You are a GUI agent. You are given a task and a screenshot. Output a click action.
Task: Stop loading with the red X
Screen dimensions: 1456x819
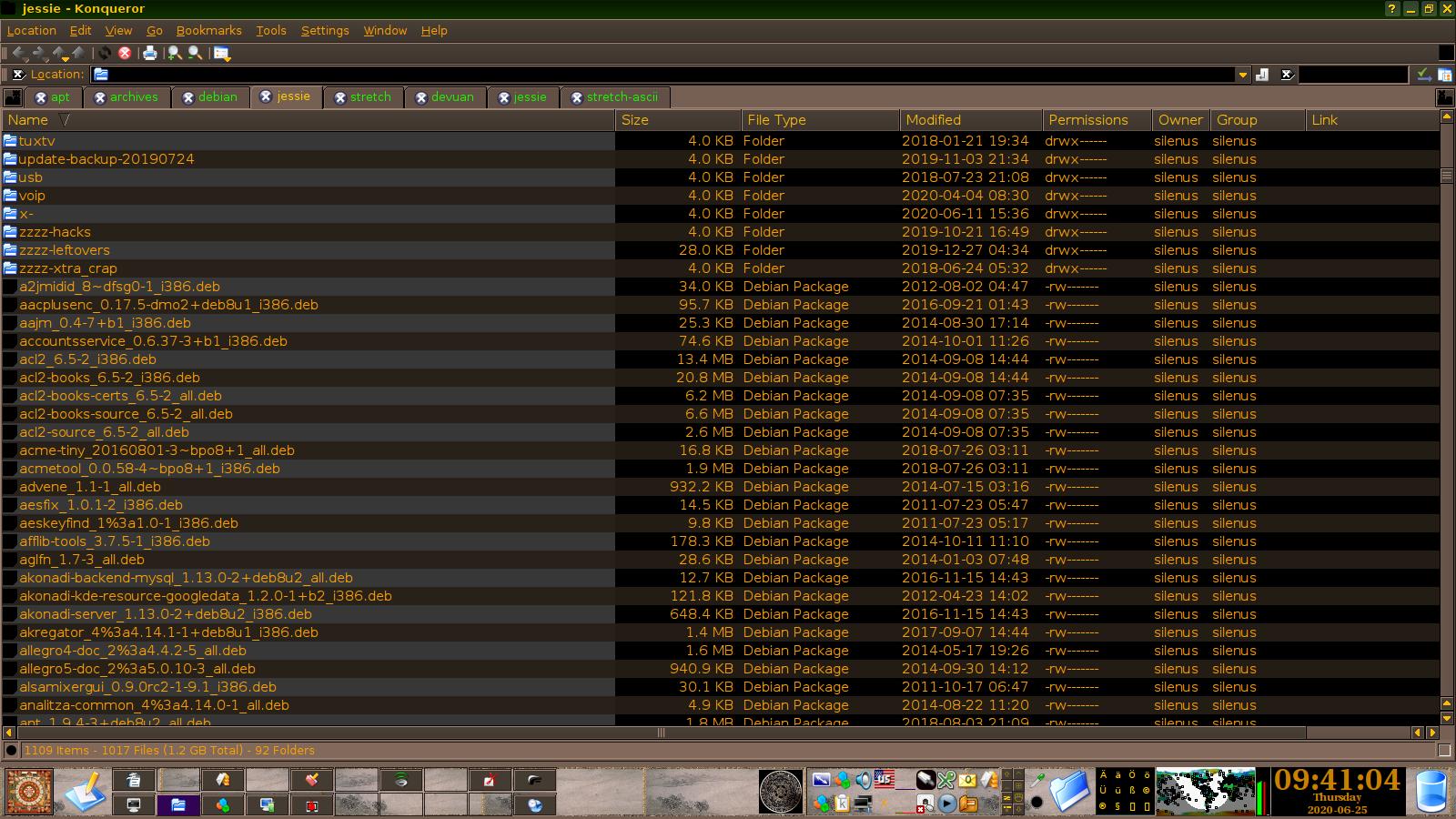pyautogui.click(x=125, y=54)
